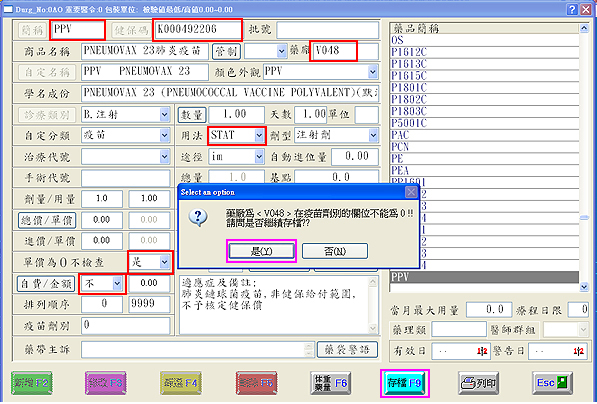Click the yellow F4 button
This screenshot has width=597, height=404.
tap(180, 383)
